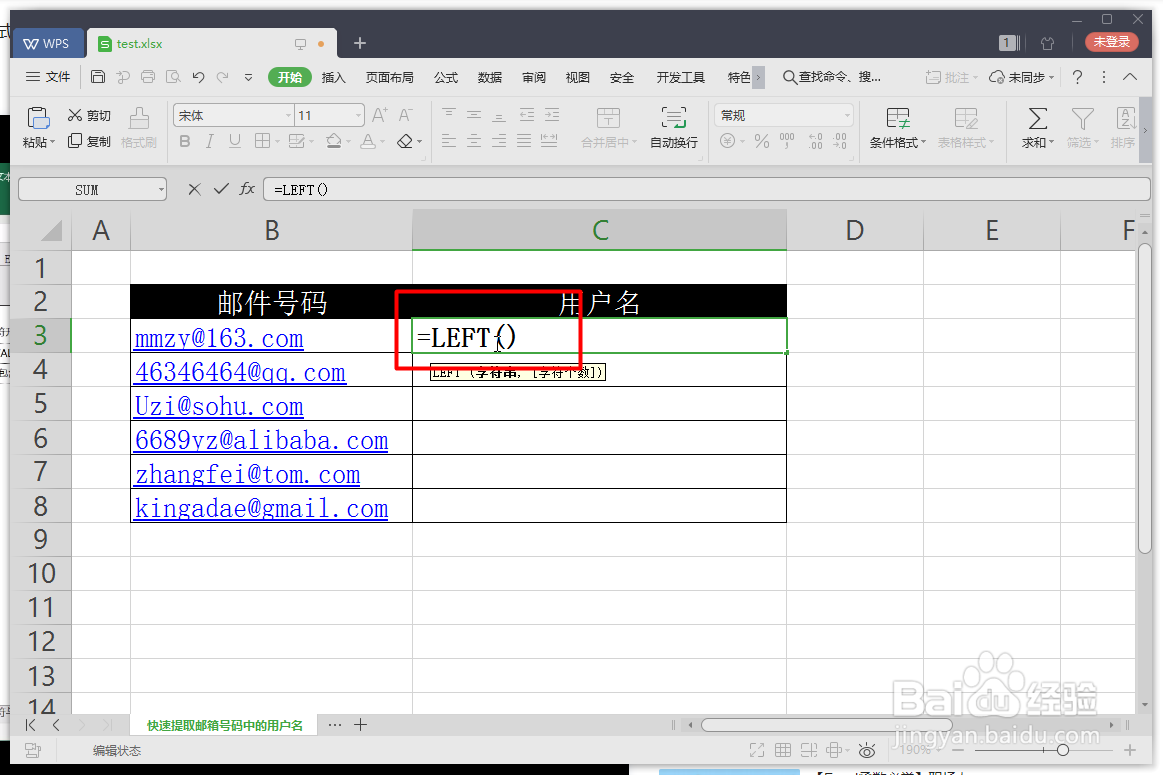Increase font size with A+ icon
Screen dimensions: 1163x775
[380, 115]
